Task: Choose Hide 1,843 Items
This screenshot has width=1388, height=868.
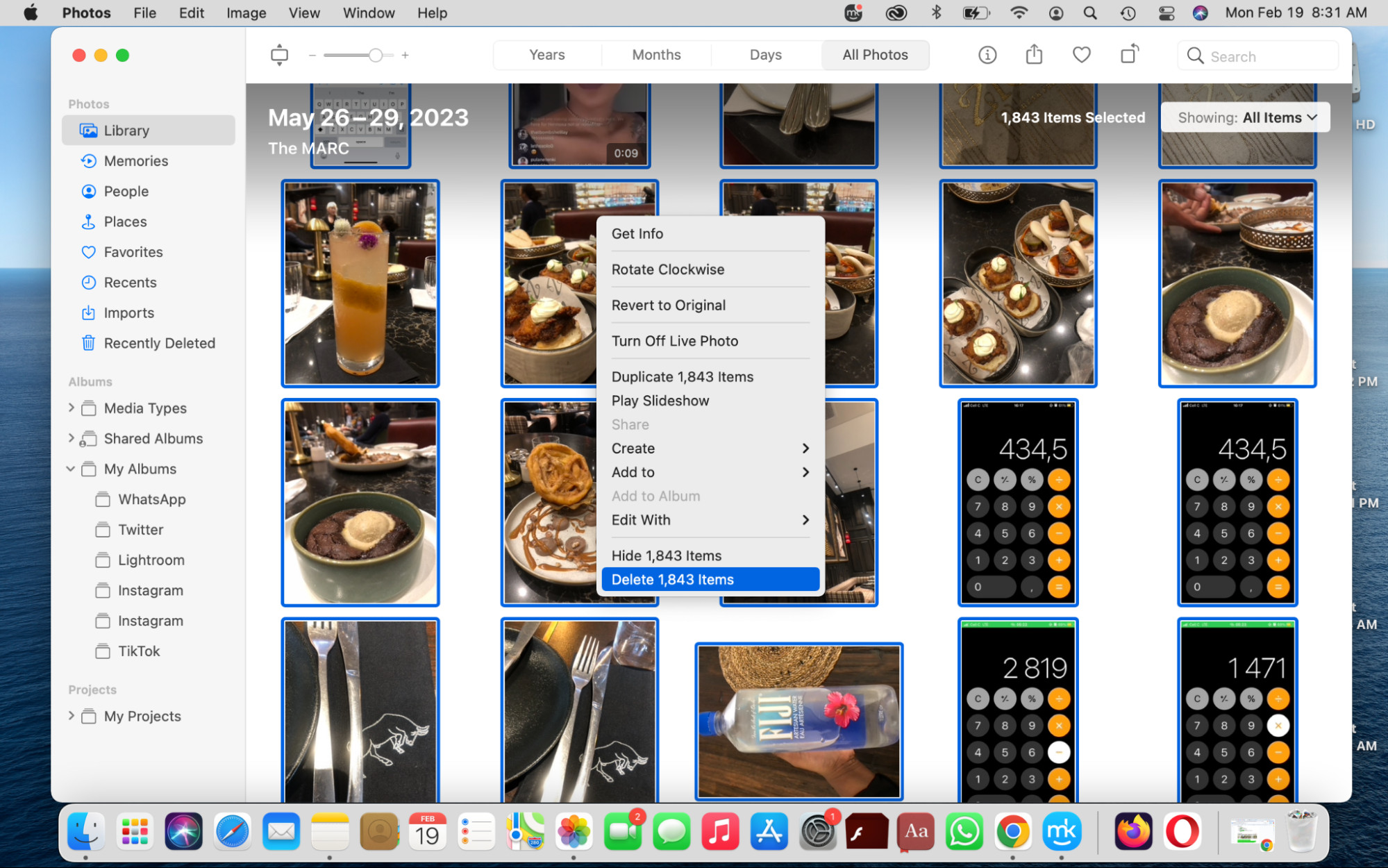Action: (710, 556)
